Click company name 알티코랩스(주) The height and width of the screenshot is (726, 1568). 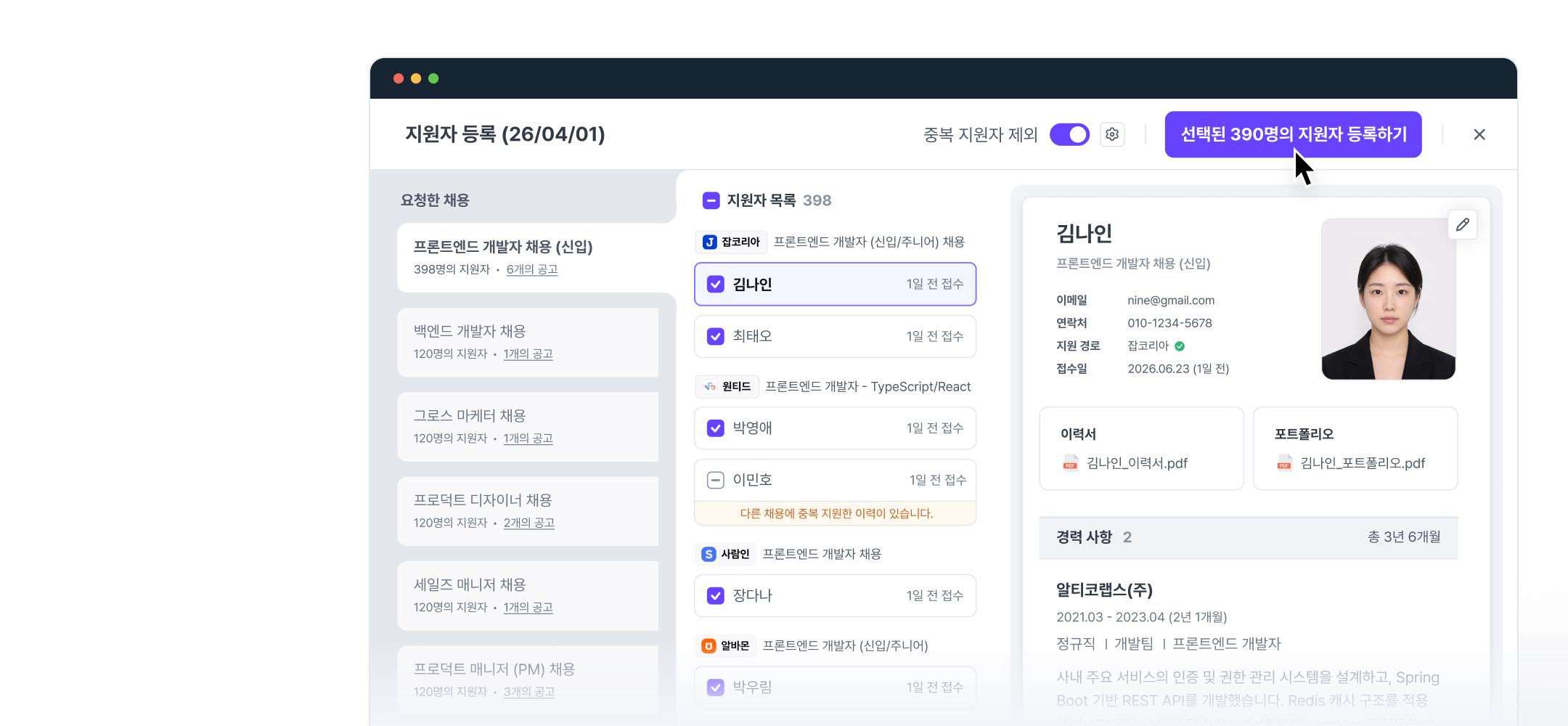(1104, 590)
